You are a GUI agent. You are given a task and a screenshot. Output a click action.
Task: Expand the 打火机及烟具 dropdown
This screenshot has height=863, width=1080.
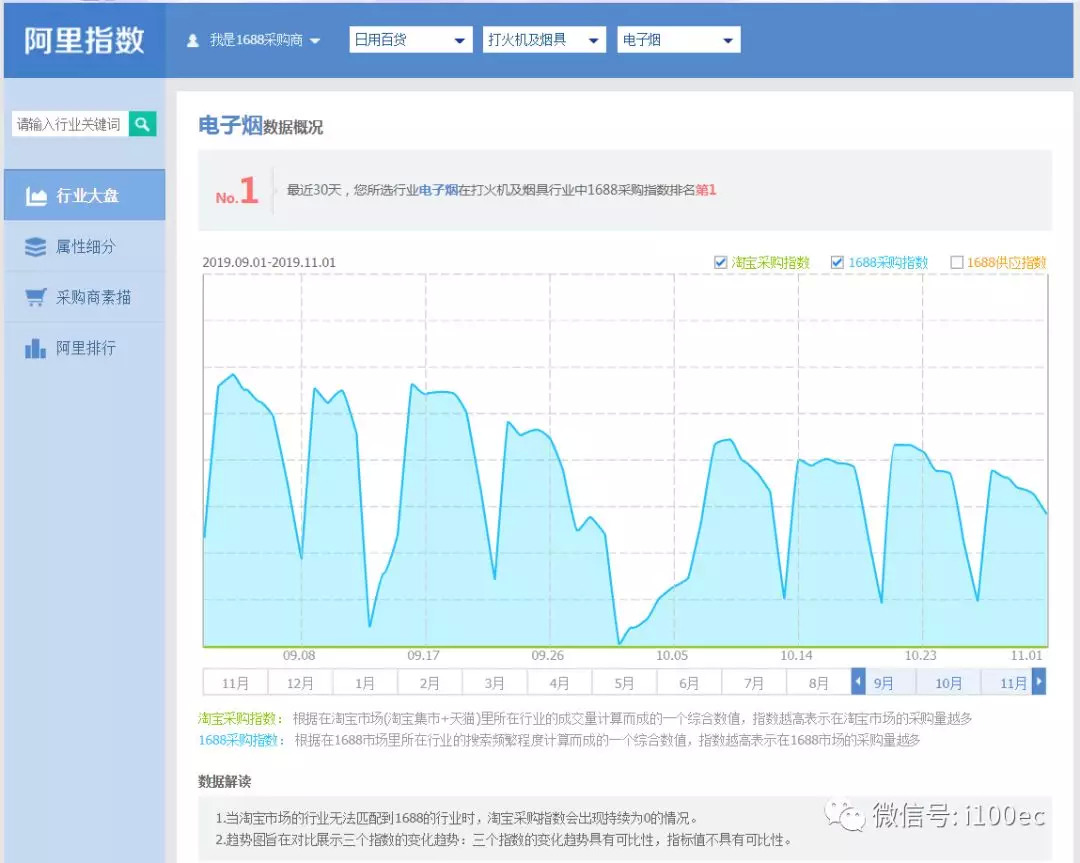[x=543, y=40]
